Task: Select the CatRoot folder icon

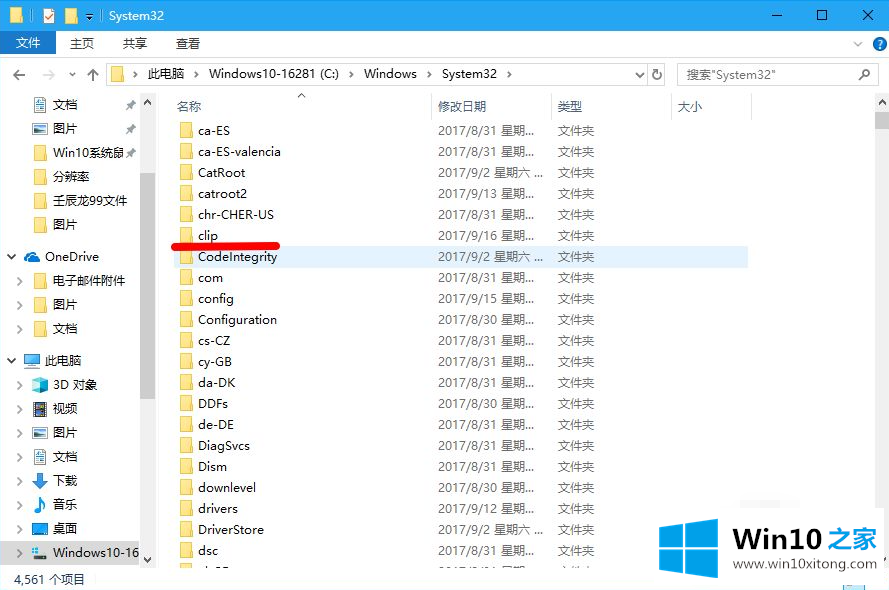Action: [x=186, y=172]
